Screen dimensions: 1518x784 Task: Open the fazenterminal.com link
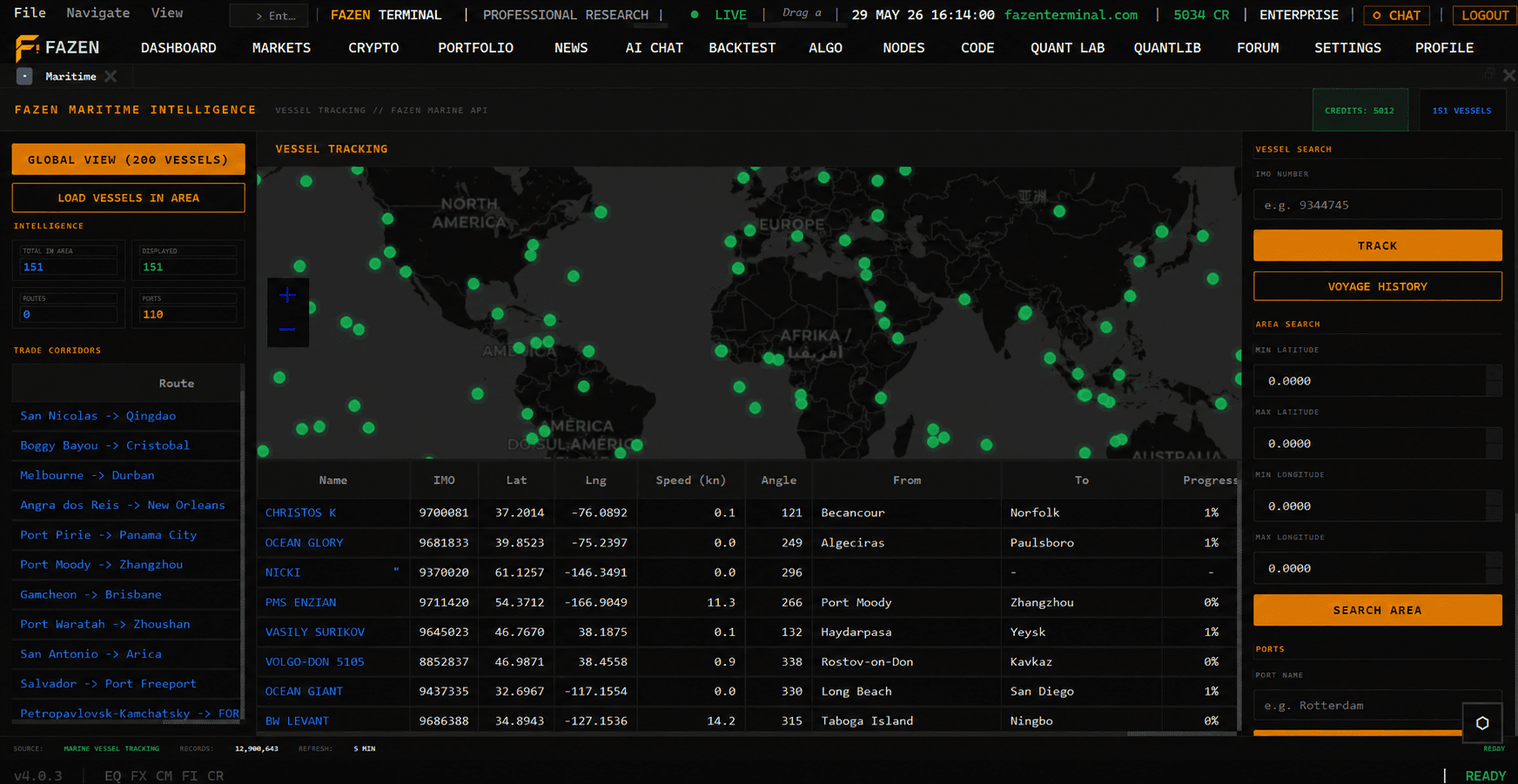tap(1071, 15)
